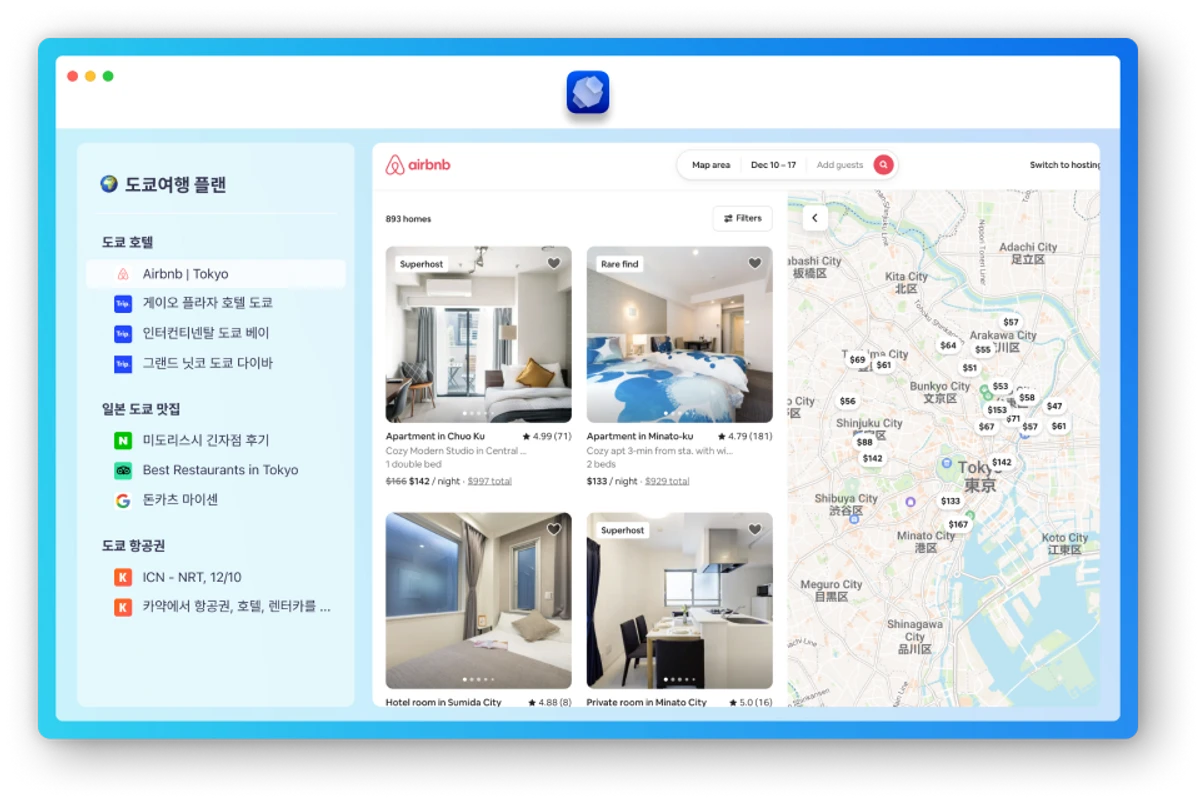Select the $64 map price marker
The height and width of the screenshot is (801, 1200).
[x=948, y=345]
